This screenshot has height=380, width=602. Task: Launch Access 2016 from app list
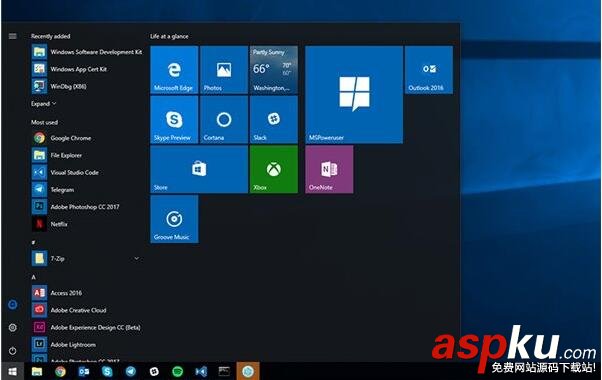(x=86, y=293)
